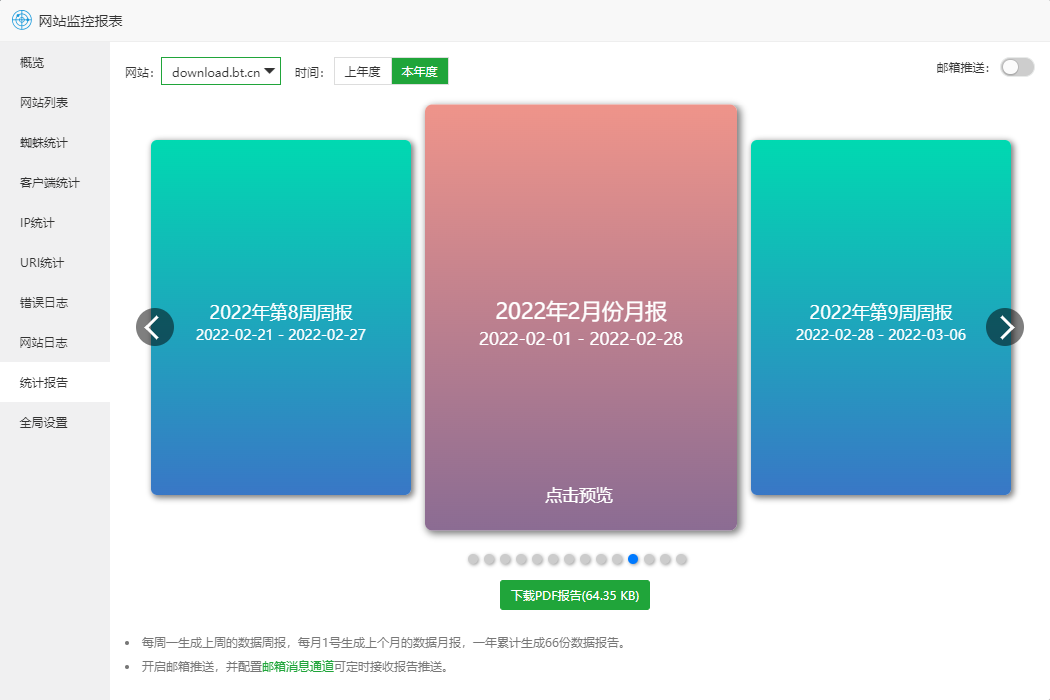Select the 2022年第8周周报 card
Image resolution: width=1050 pixels, height=700 pixels.
click(x=281, y=318)
